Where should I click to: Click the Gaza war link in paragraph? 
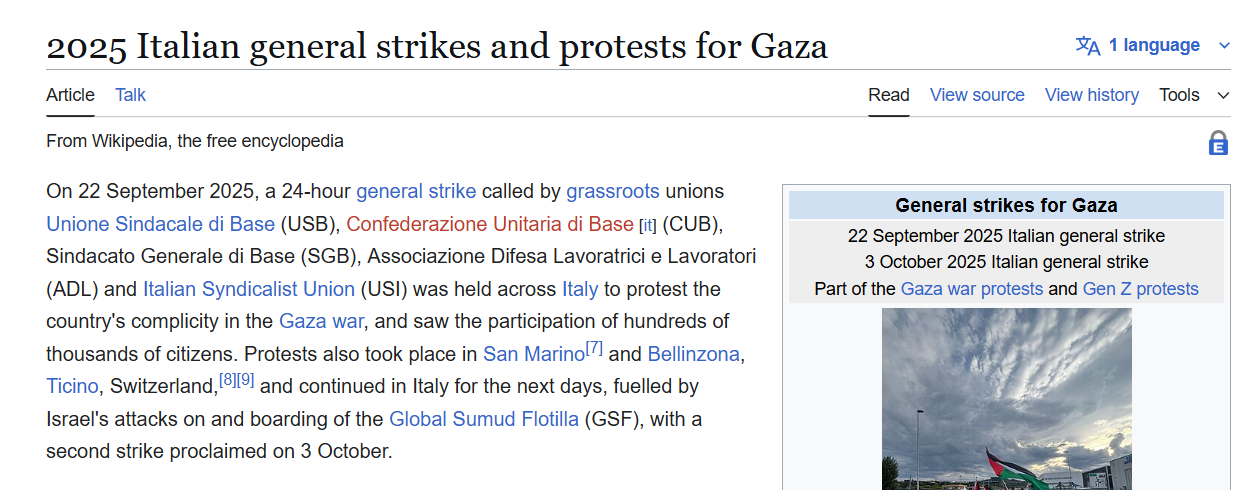click(321, 321)
